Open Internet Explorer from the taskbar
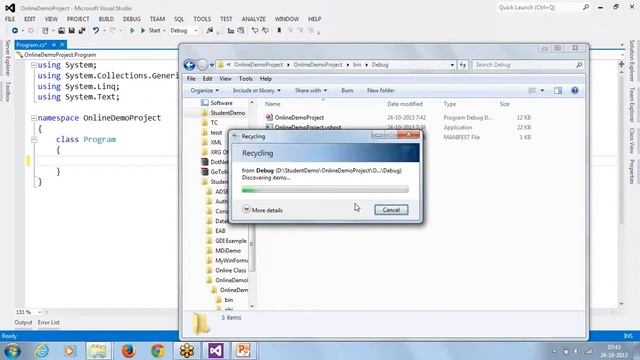The image size is (640, 360). (x=42, y=351)
